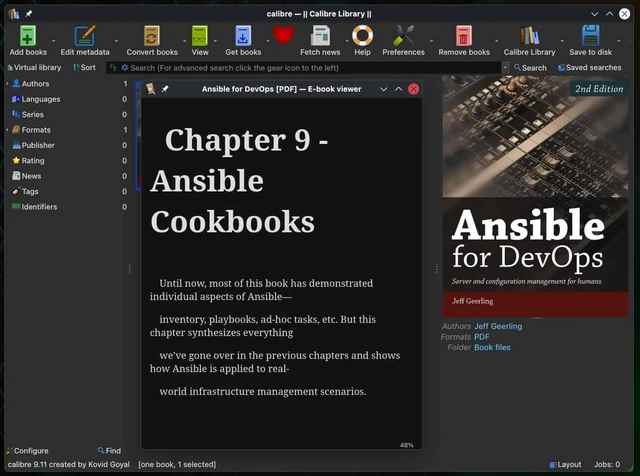640x476 pixels.
Task: Click the Layout button
Action: pos(565,465)
